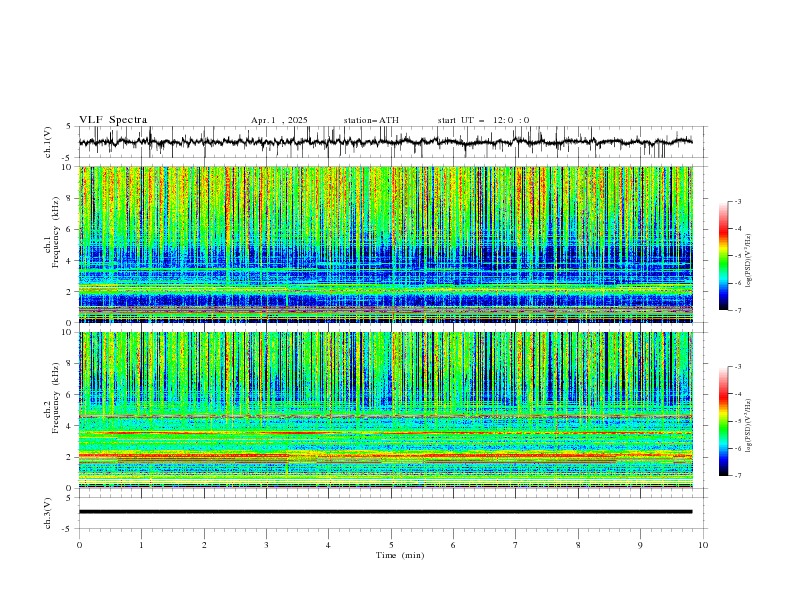
Task: Click the ch.2 PSD color scale bar
Action: coord(723,421)
